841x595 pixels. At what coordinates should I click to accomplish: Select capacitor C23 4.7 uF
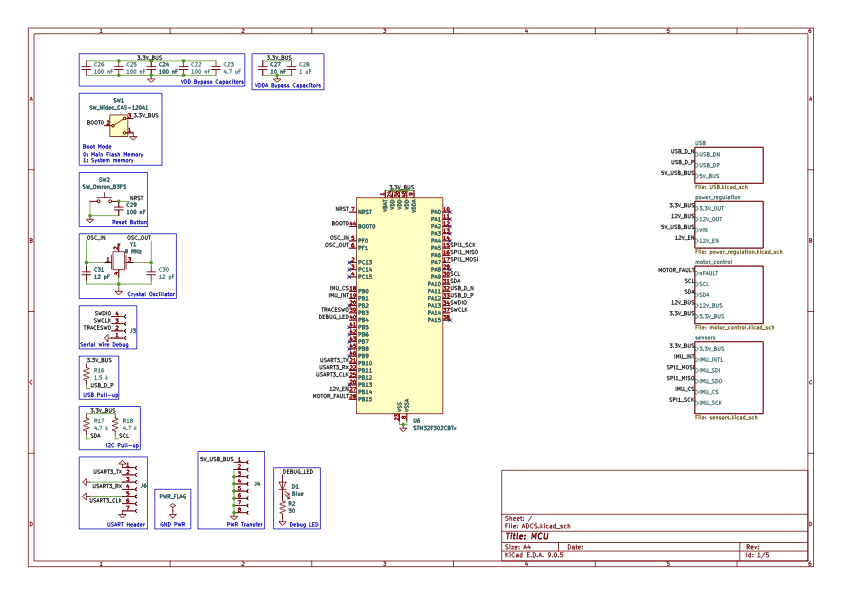[x=216, y=68]
